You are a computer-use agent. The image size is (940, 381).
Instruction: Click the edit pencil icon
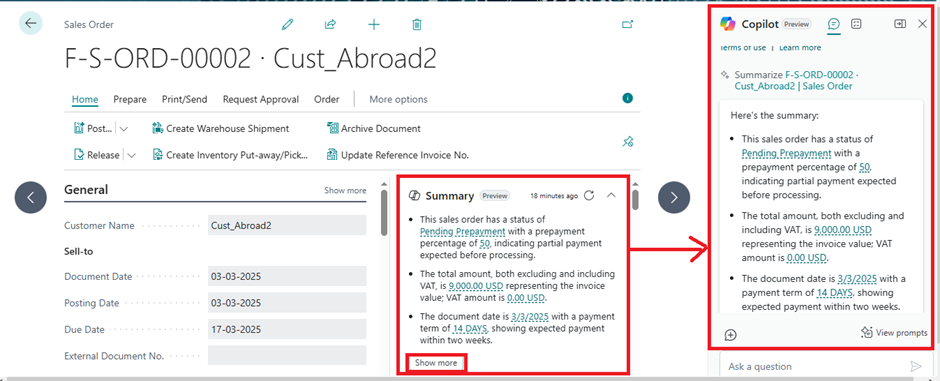pyautogui.click(x=288, y=25)
